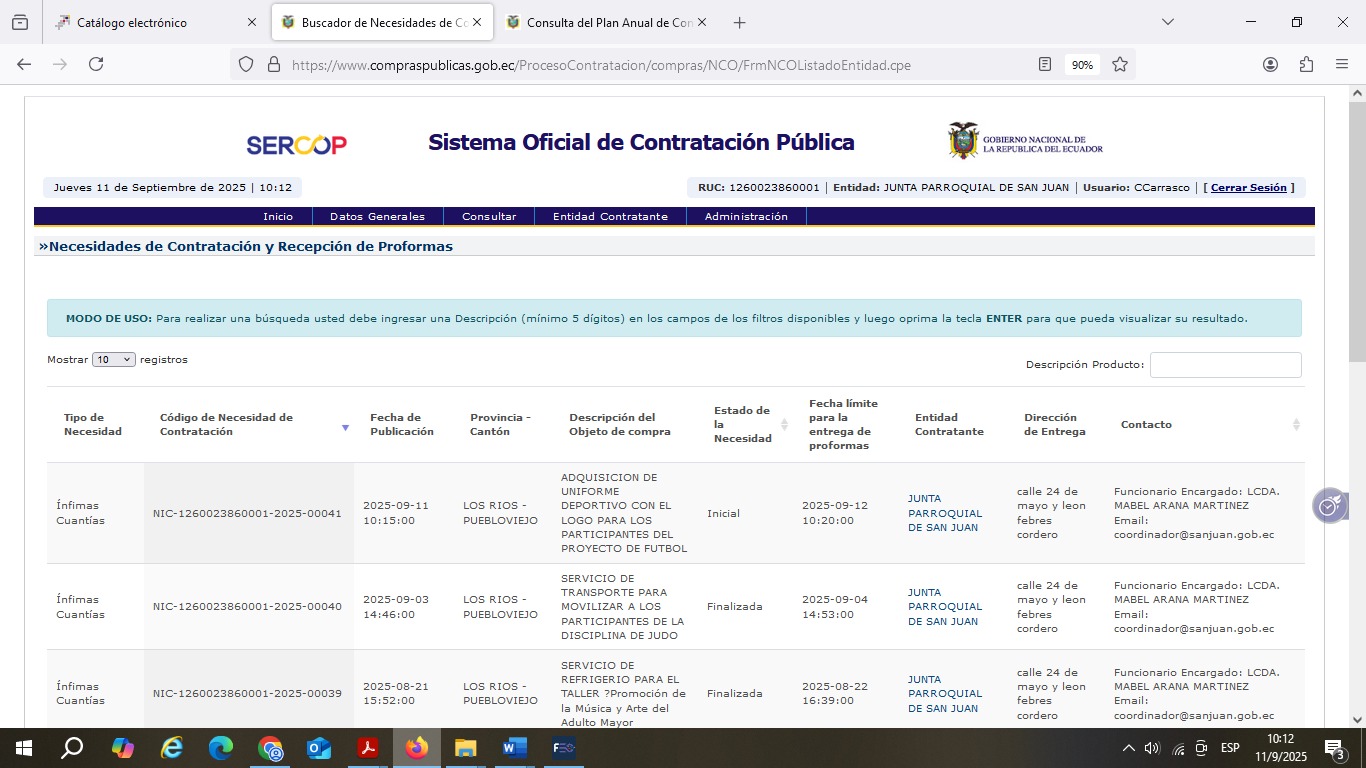Click the Descripción Producto search field
The height and width of the screenshot is (768, 1366).
[1225, 365]
